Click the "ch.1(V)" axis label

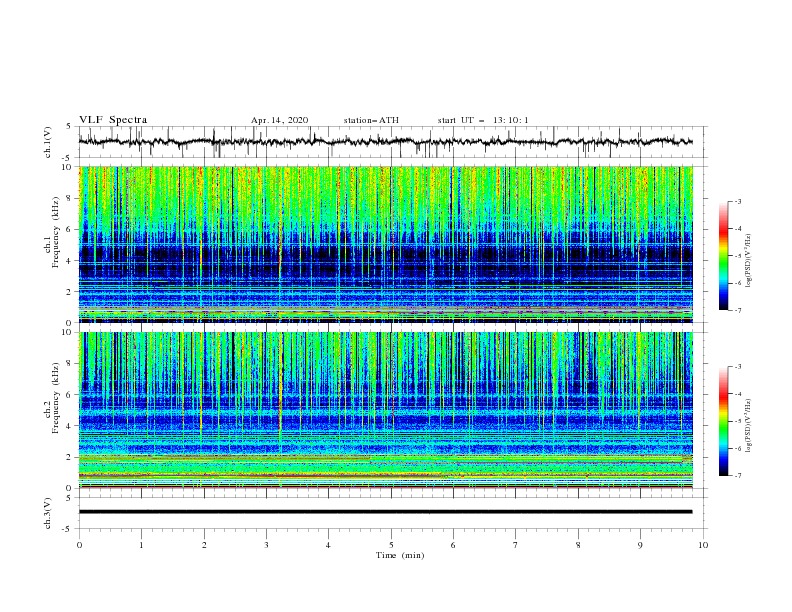[x=48, y=142]
